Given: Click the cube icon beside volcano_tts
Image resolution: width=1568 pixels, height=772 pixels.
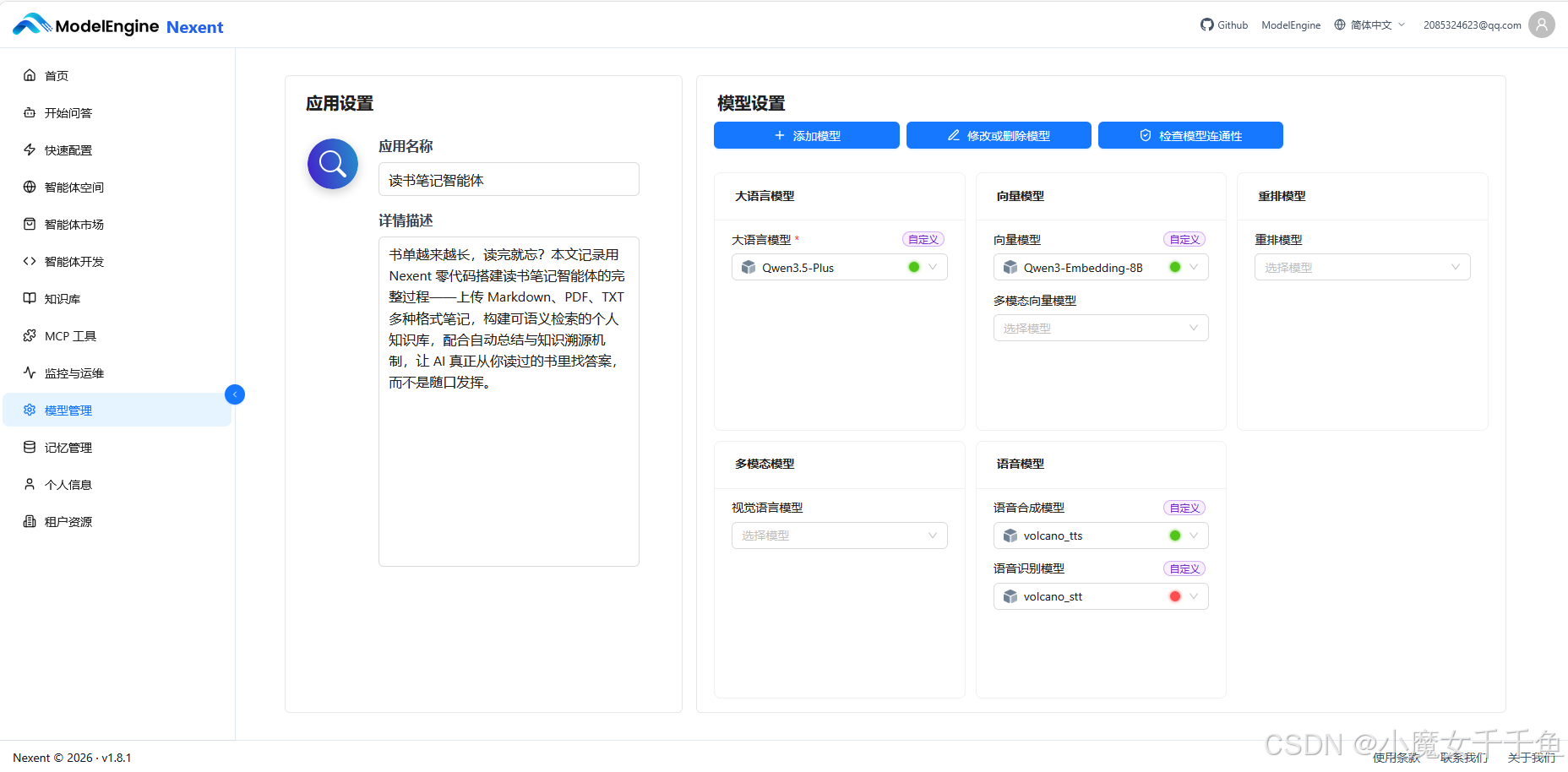Looking at the screenshot, I should pyautogui.click(x=1010, y=536).
